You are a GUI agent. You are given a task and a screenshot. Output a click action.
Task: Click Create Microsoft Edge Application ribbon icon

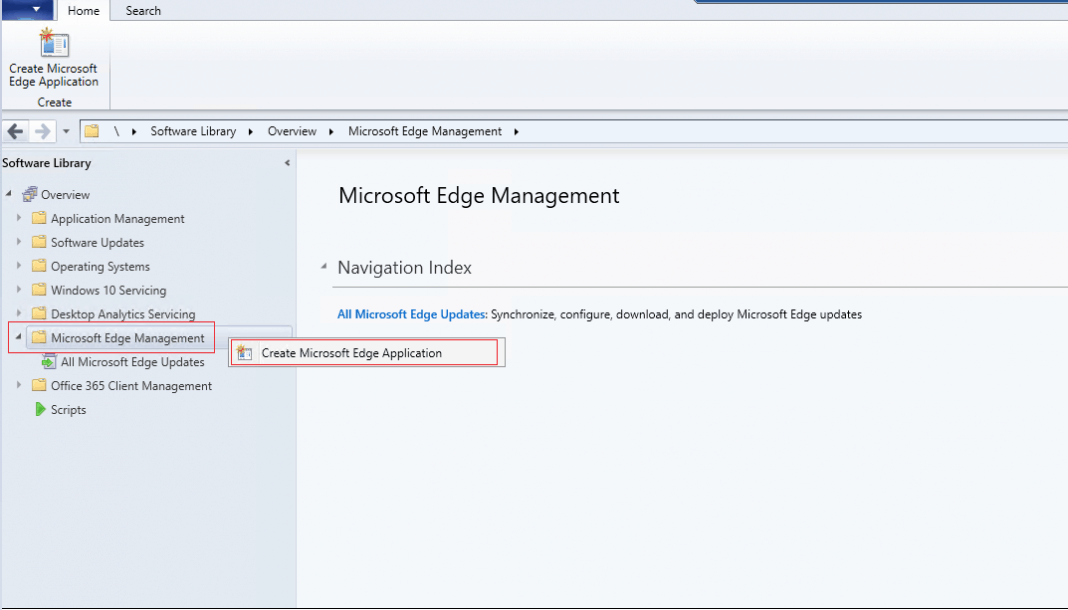(53, 45)
